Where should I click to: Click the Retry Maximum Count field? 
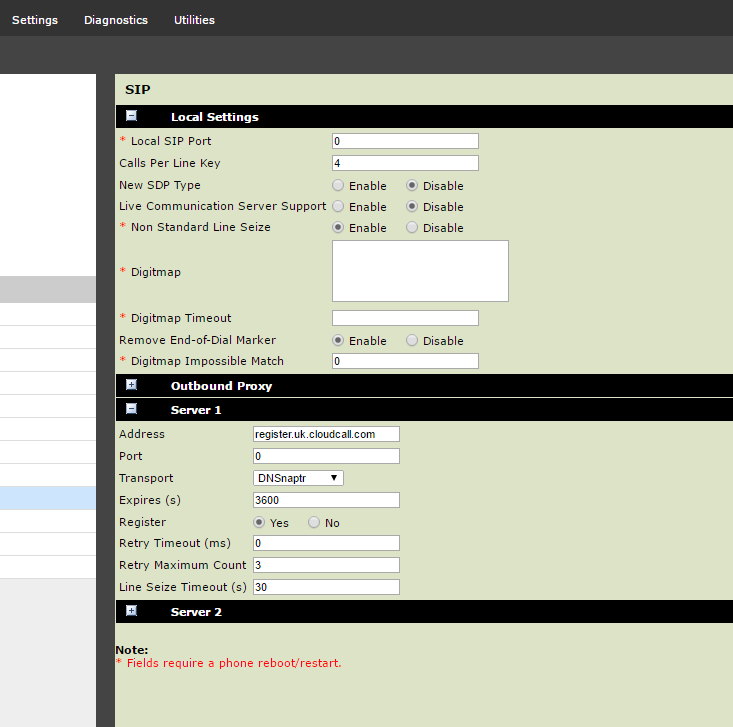(x=326, y=565)
